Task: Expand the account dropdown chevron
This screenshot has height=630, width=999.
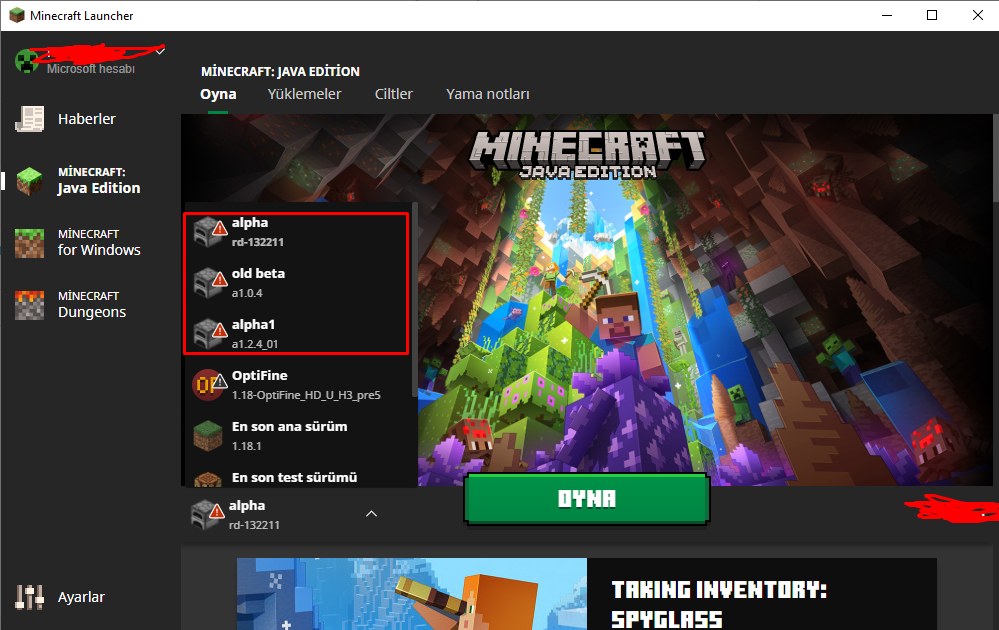Action: pos(161,51)
